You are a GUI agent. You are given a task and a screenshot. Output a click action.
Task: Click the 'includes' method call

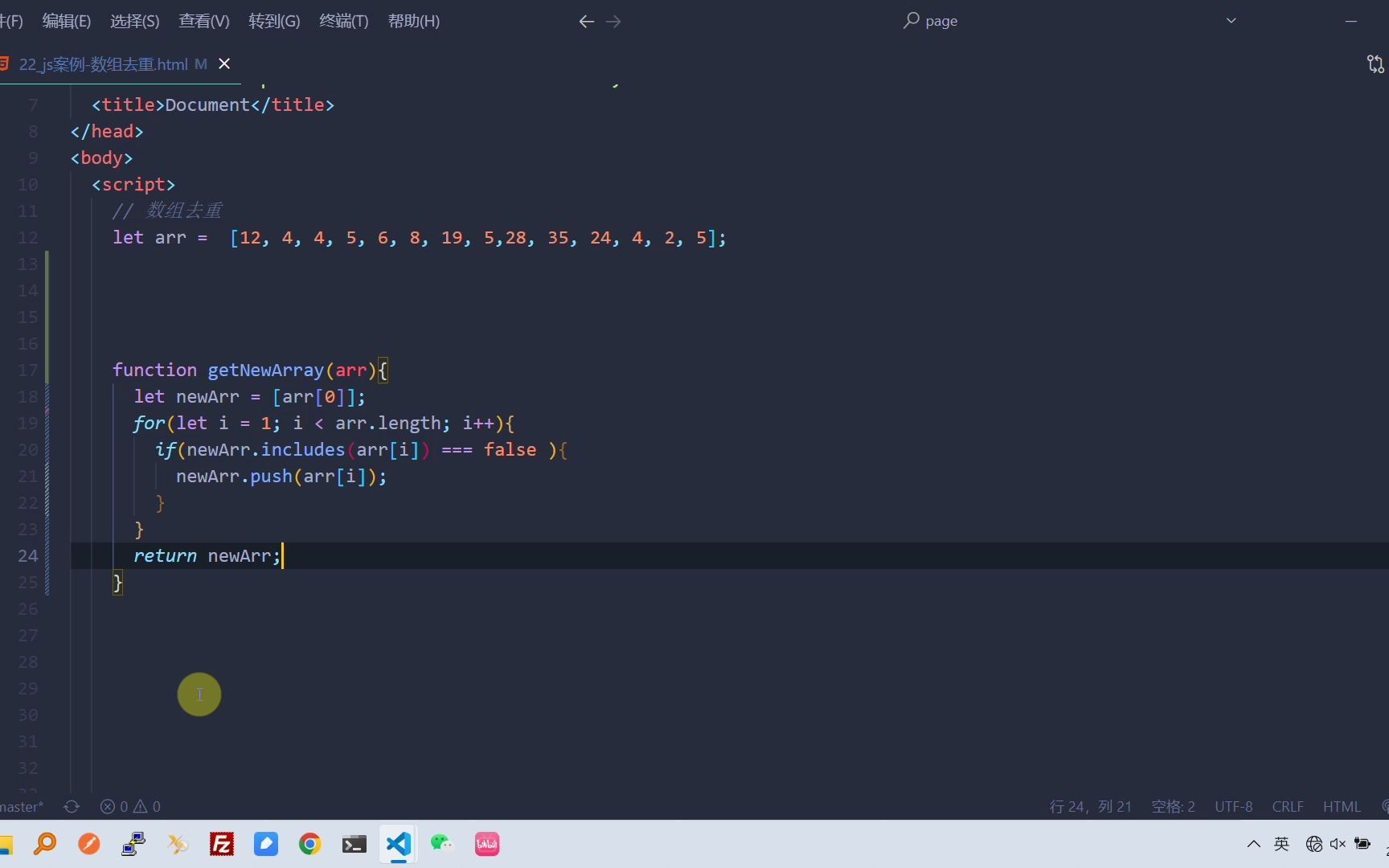[303, 450]
